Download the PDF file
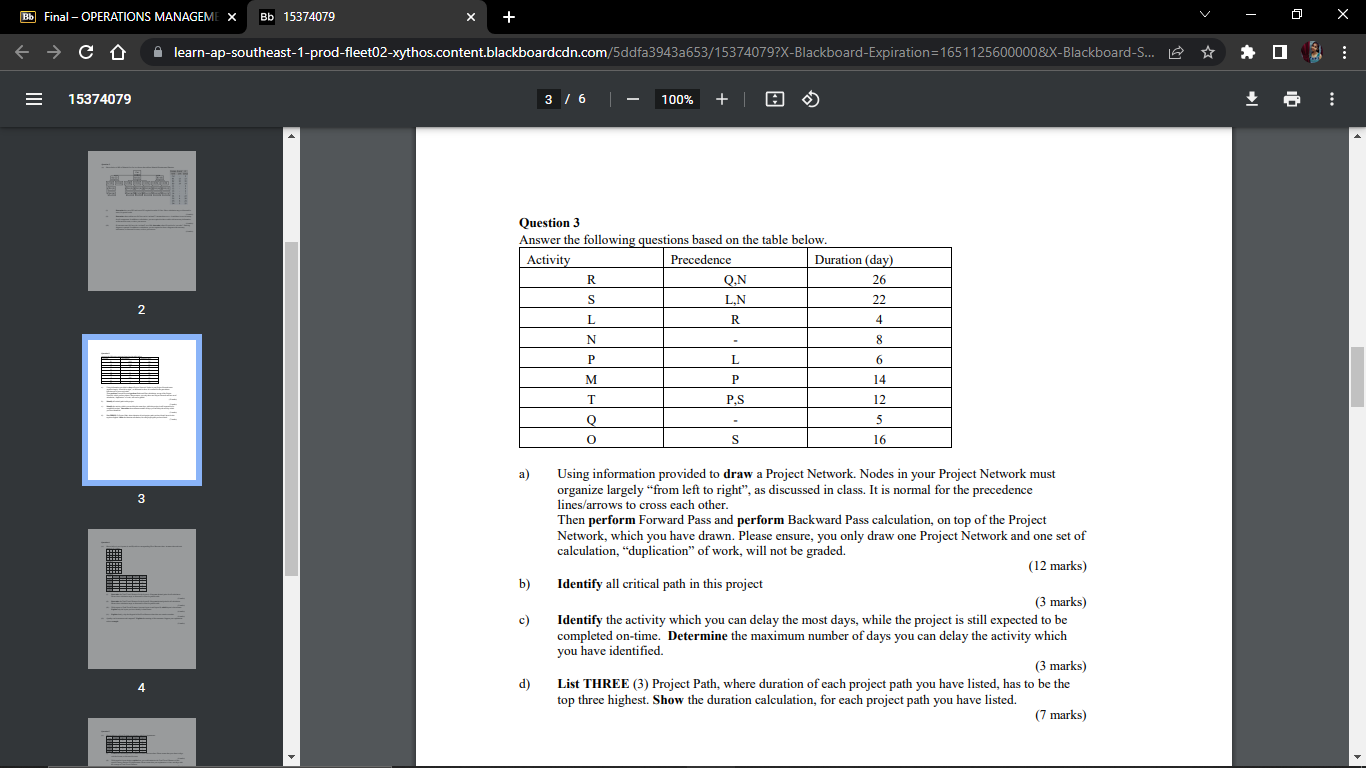Viewport: 1366px width, 768px height. [1251, 99]
